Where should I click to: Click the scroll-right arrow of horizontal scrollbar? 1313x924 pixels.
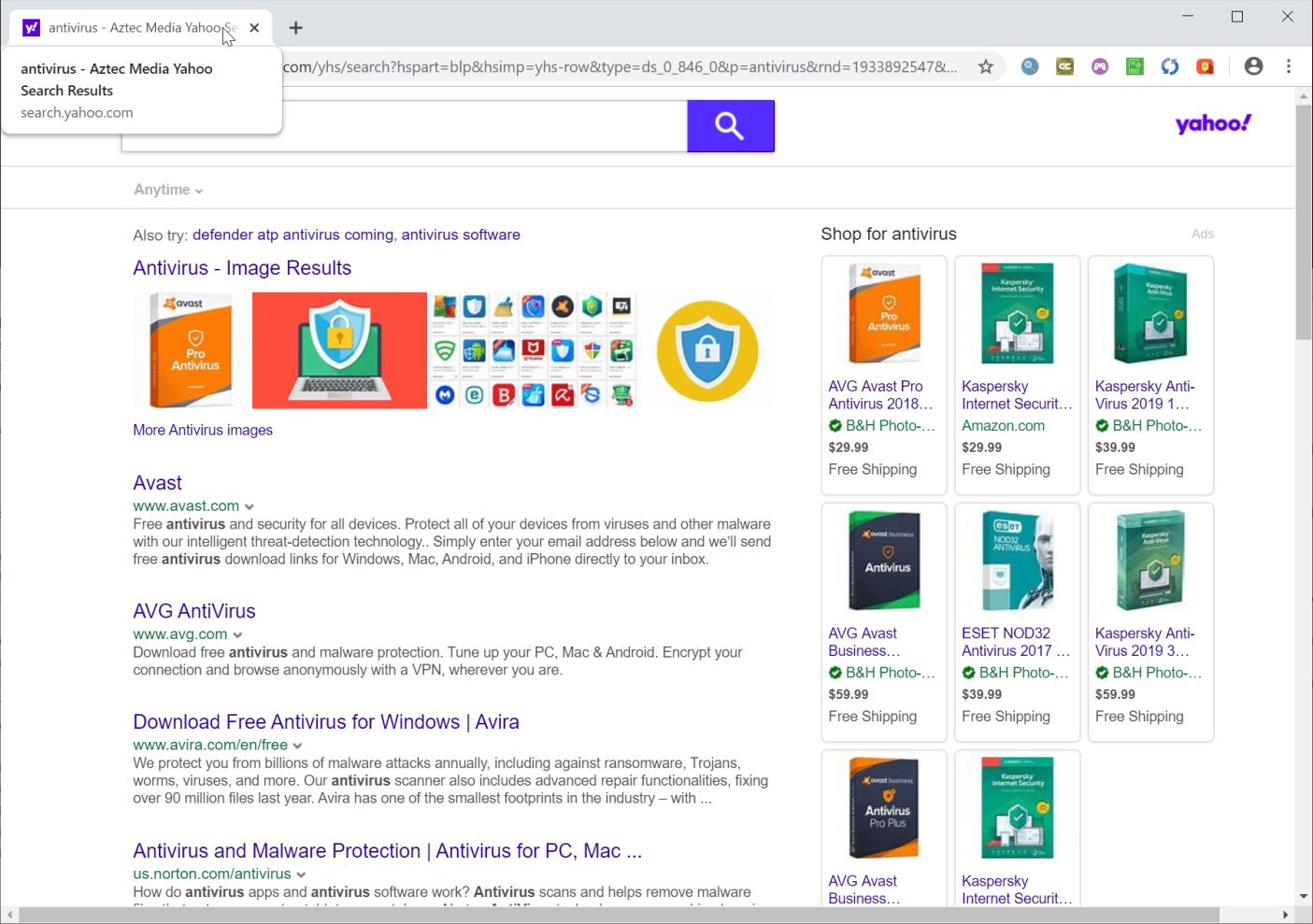click(x=1286, y=915)
